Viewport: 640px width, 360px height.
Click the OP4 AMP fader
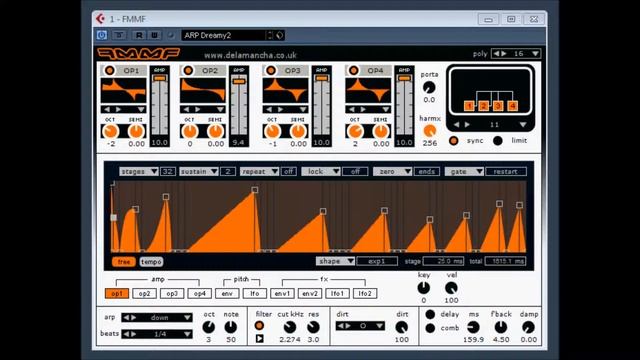pos(404,78)
